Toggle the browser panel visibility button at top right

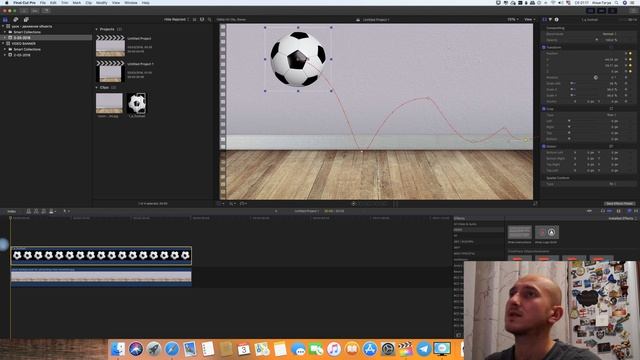click(x=591, y=11)
